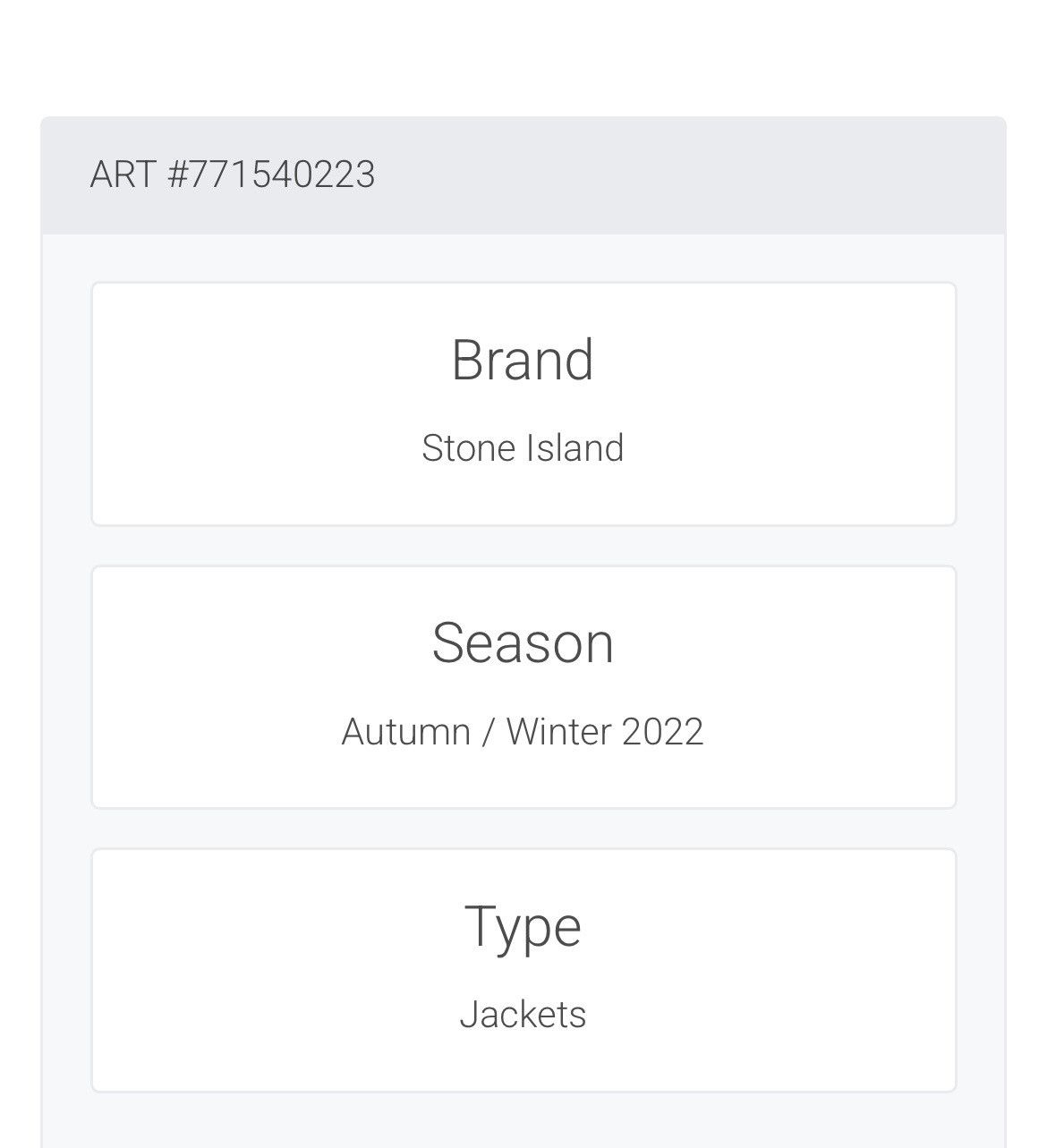Click the year 2022 in season value
1047x1148 pixels.
(x=662, y=731)
